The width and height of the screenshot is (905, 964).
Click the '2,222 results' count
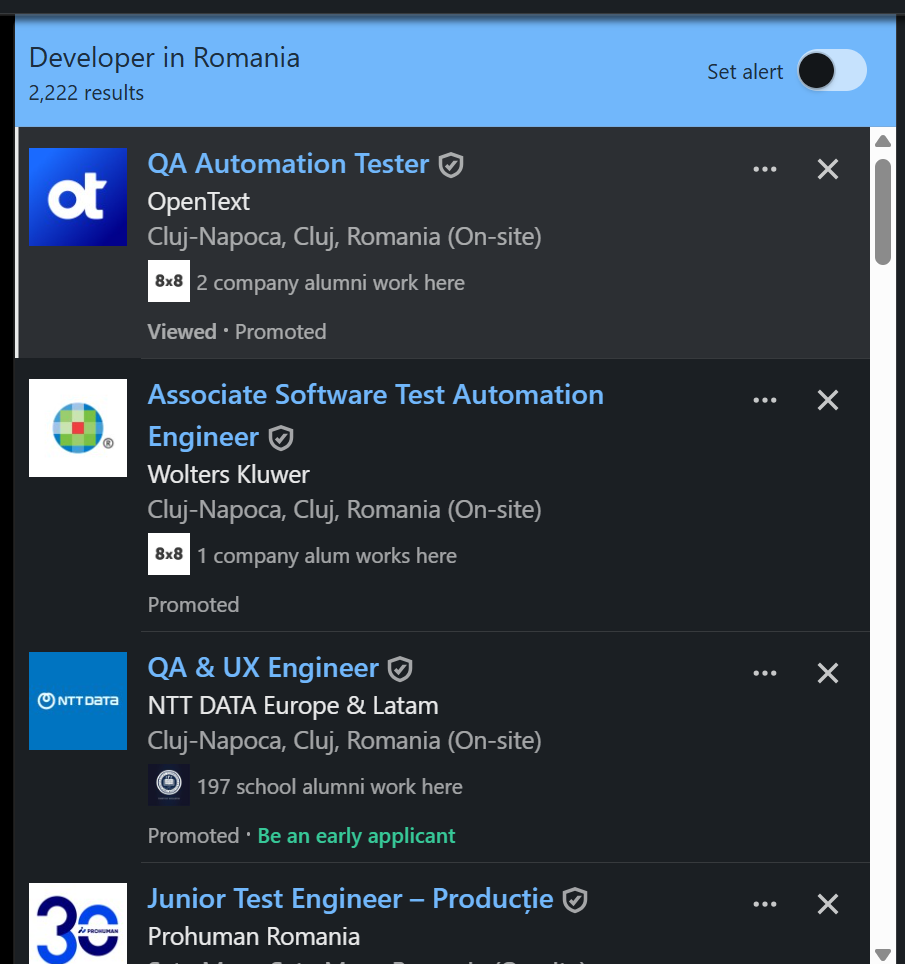pyautogui.click(x=87, y=93)
